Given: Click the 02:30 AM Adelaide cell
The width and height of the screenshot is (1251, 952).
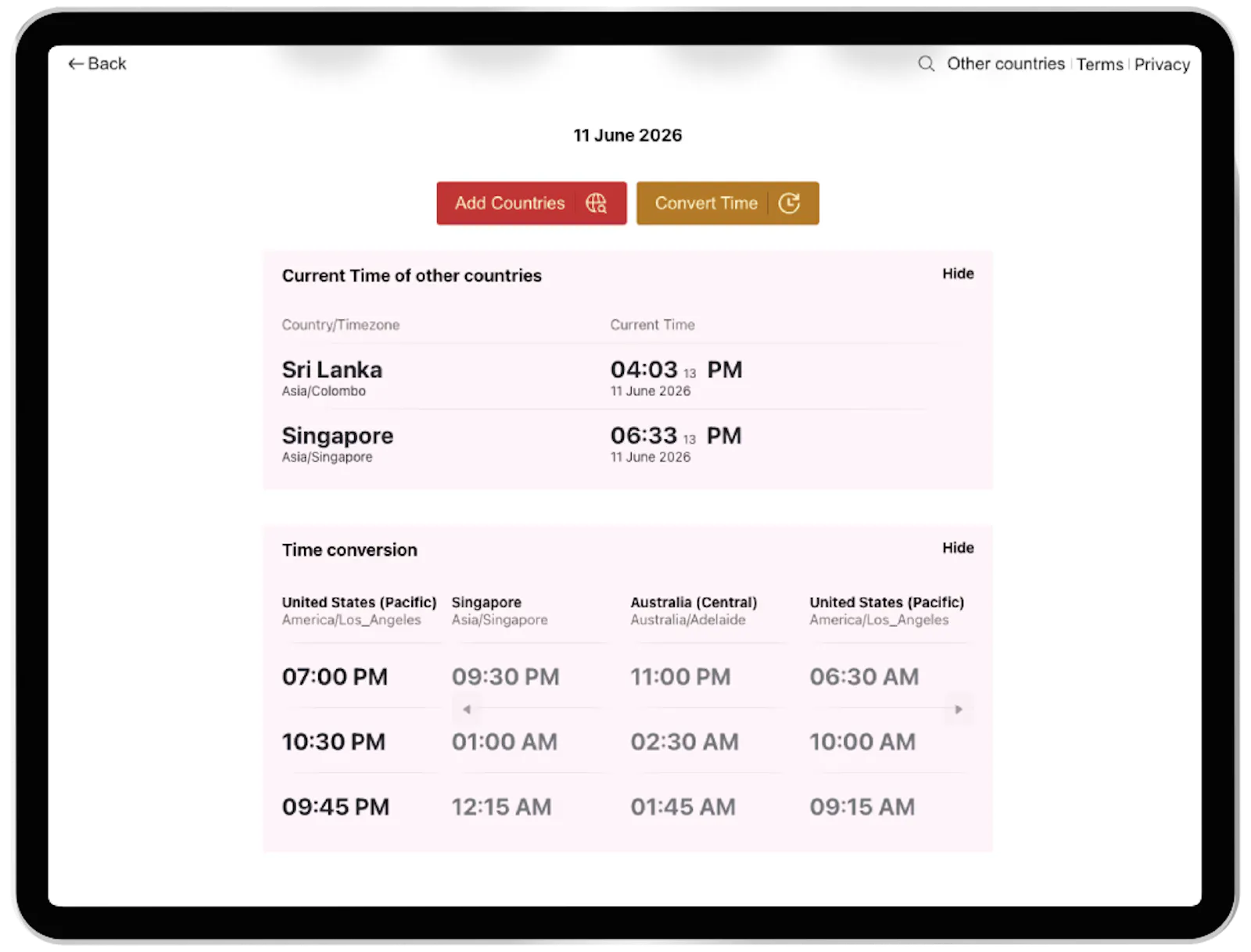Looking at the screenshot, I should point(685,742).
